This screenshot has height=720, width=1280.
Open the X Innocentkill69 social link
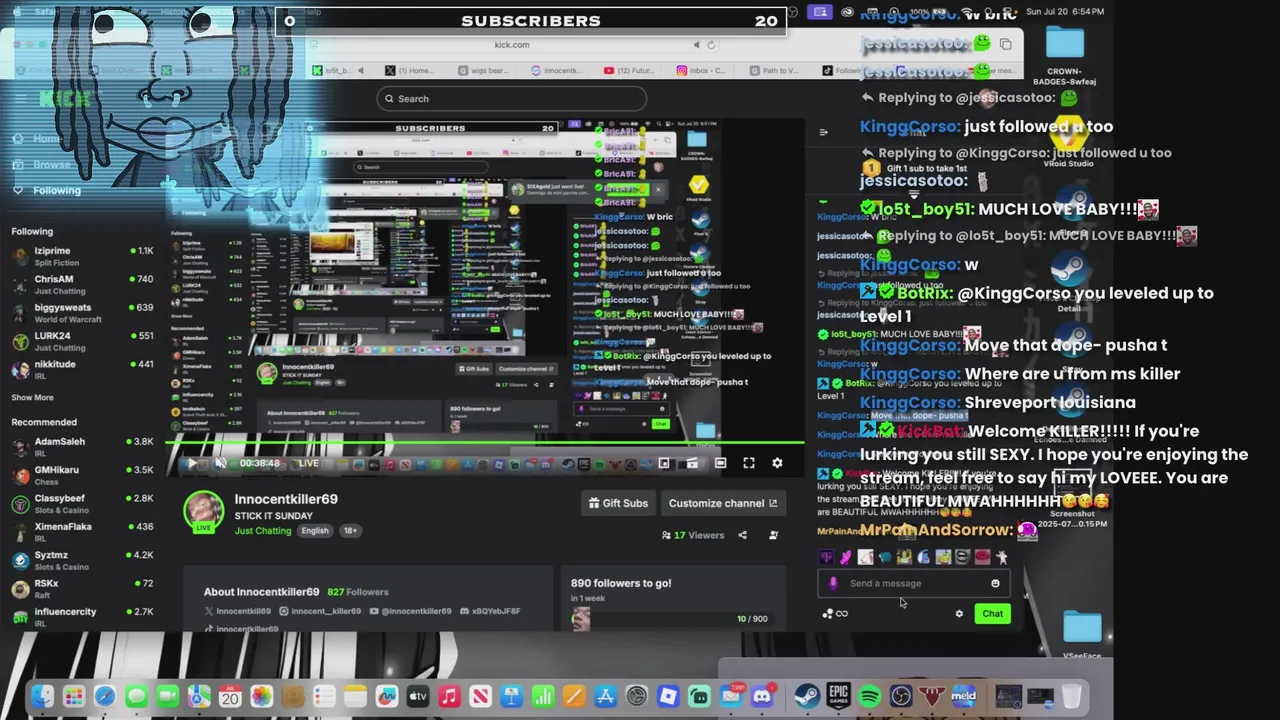pos(237,611)
